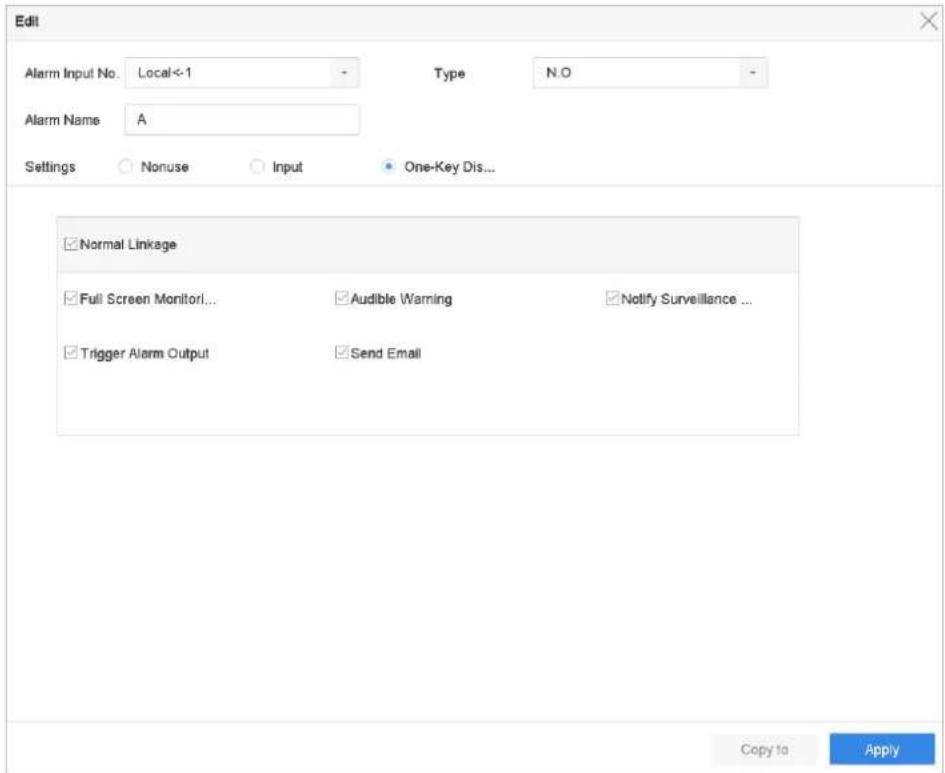Toggle Notify Surveillance checkbox
This screenshot has height=773, width=945.
pos(613,299)
